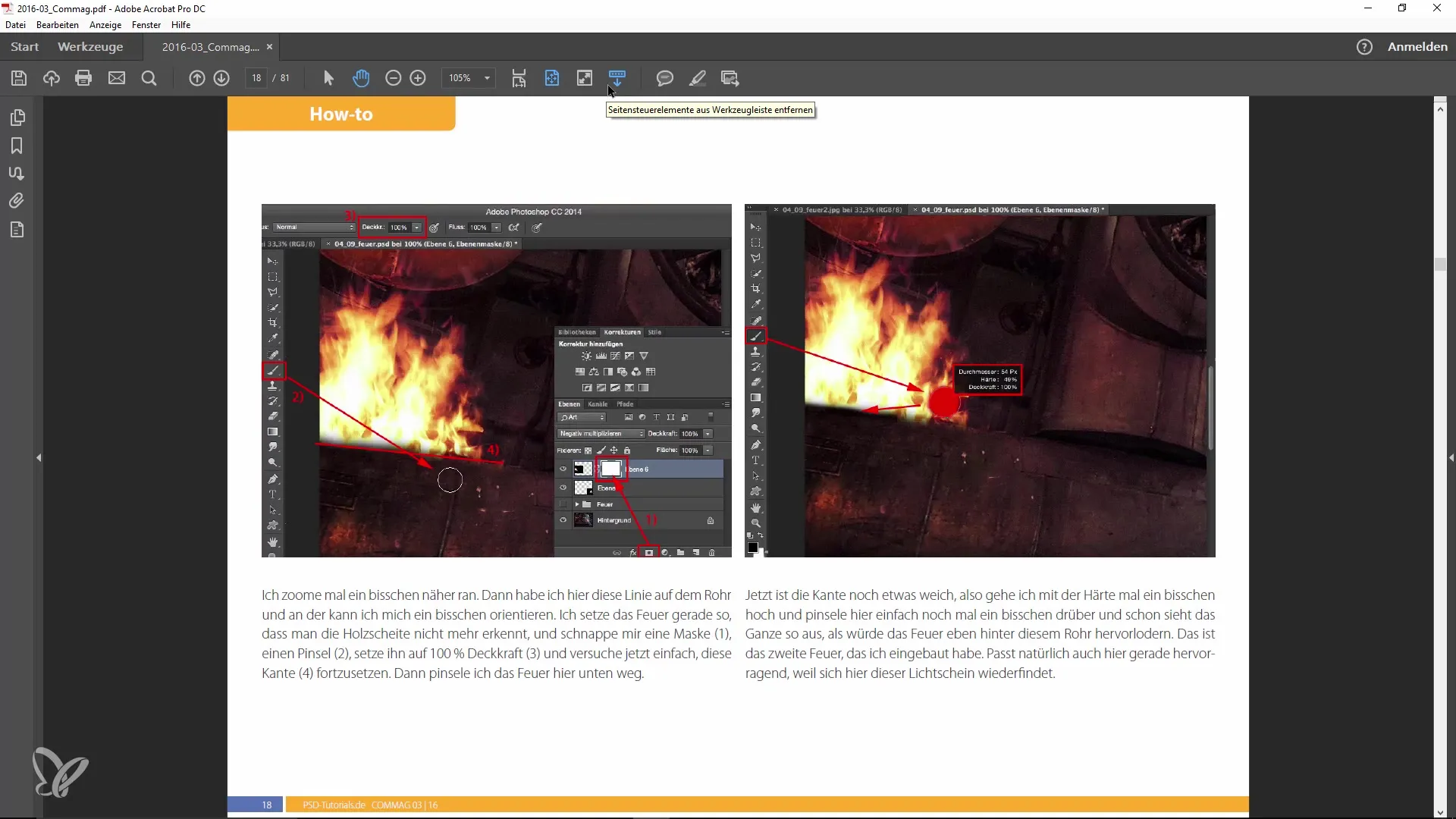Click the left Photoshop fire screenshot

coord(497,381)
